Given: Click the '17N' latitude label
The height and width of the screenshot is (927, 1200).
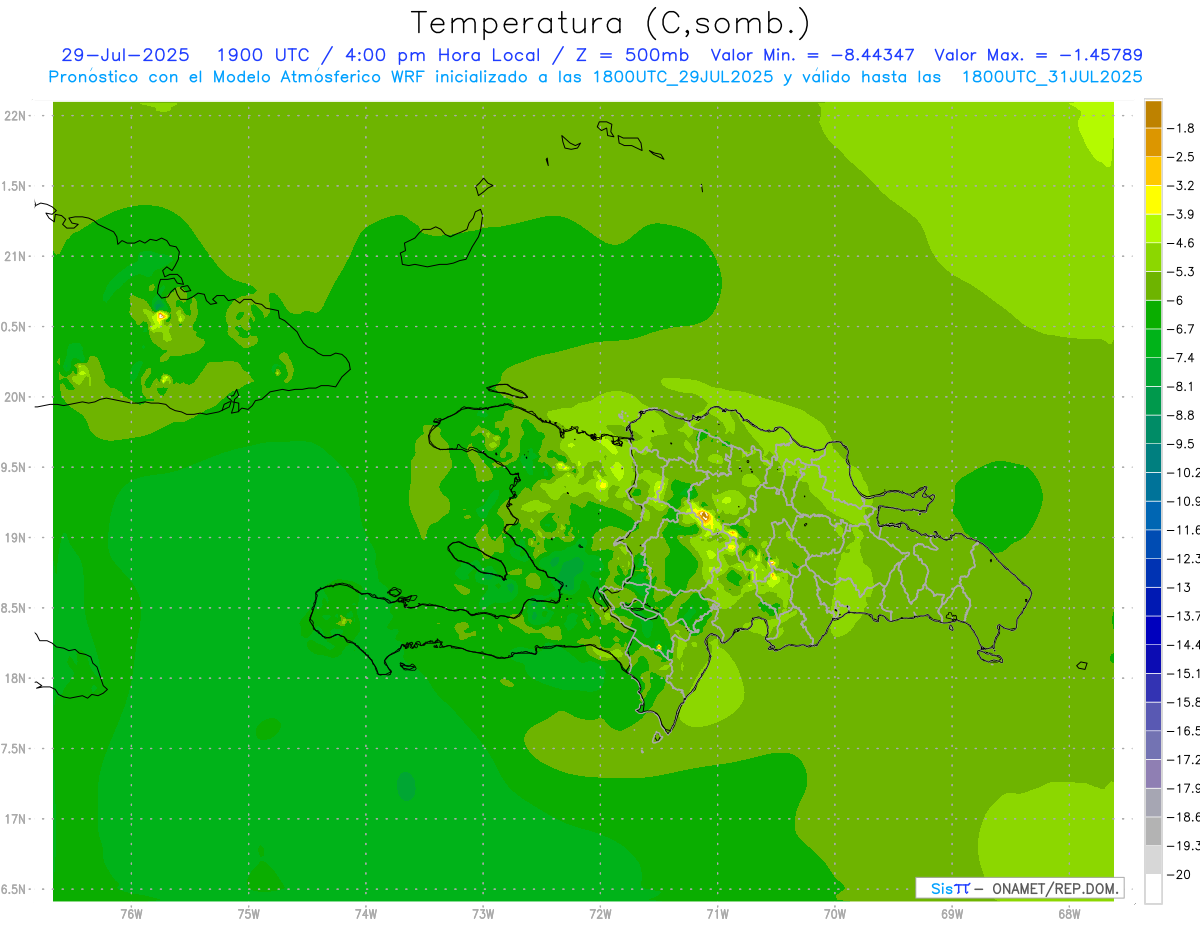Looking at the screenshot, I should click(x=16, y=820).
